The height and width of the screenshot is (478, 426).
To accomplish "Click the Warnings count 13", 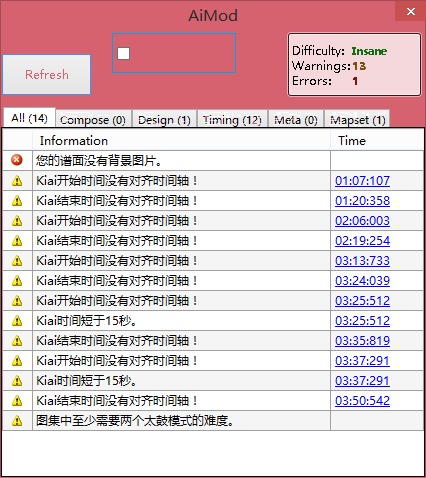I will 359,66.
